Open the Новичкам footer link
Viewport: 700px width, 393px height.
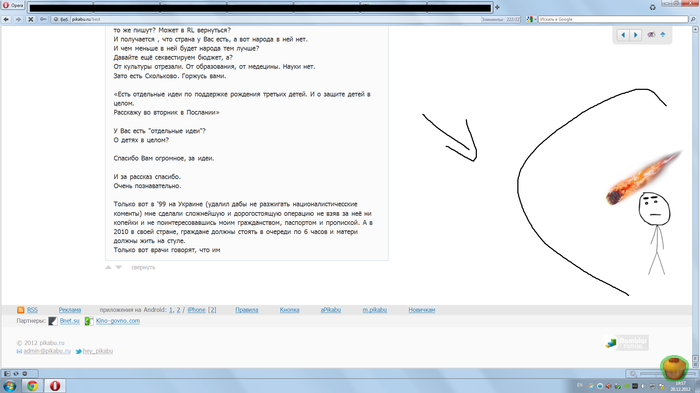point(421,310)
